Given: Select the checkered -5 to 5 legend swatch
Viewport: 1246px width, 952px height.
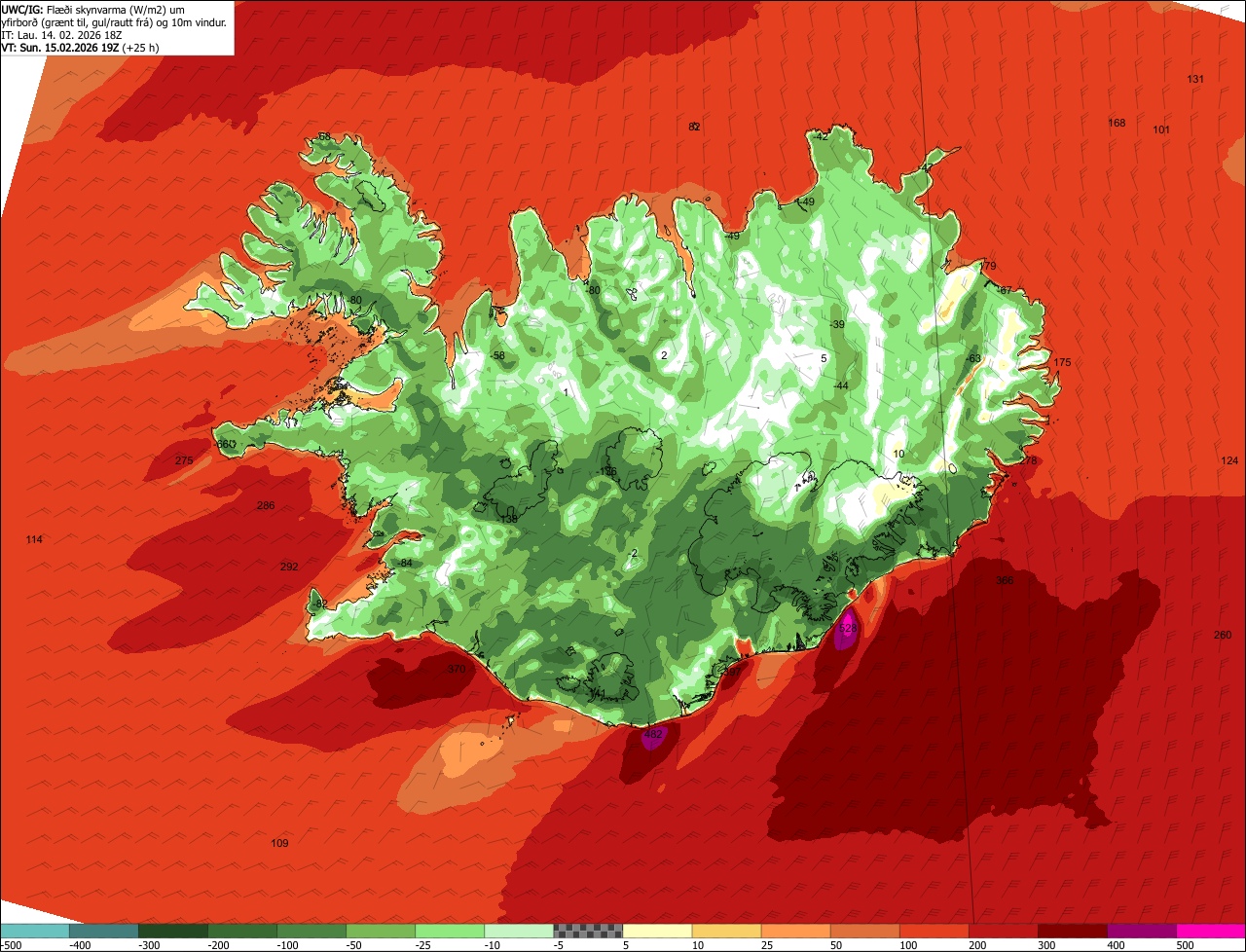Looking at the screenshot, I should (x=588, y=930).
